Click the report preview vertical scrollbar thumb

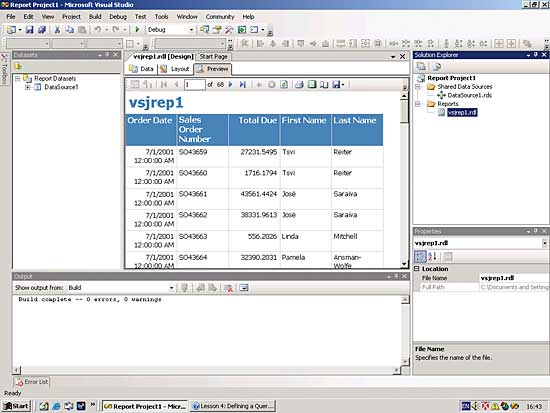coord(404,112)
